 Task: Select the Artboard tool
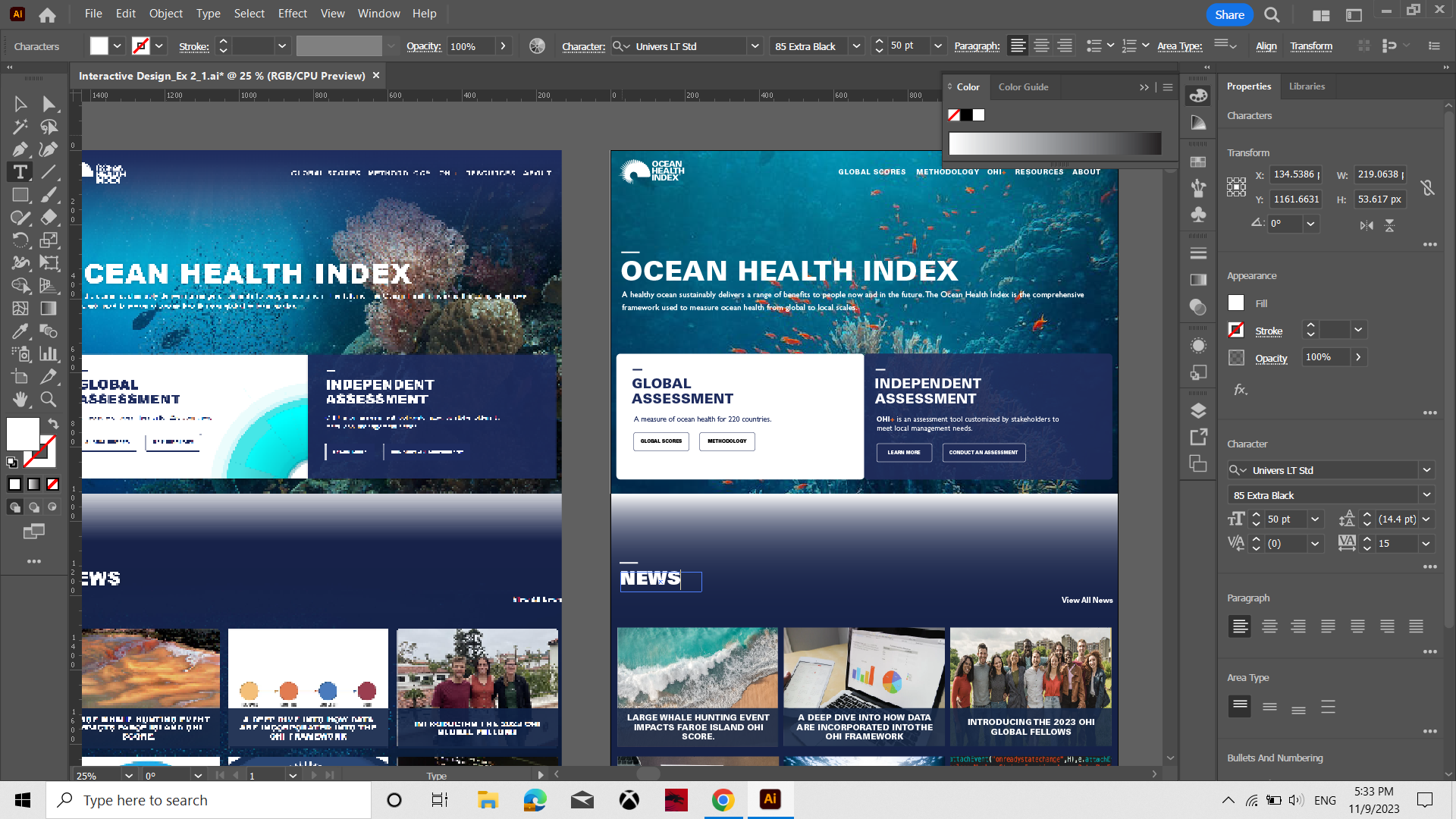(20, 377)
